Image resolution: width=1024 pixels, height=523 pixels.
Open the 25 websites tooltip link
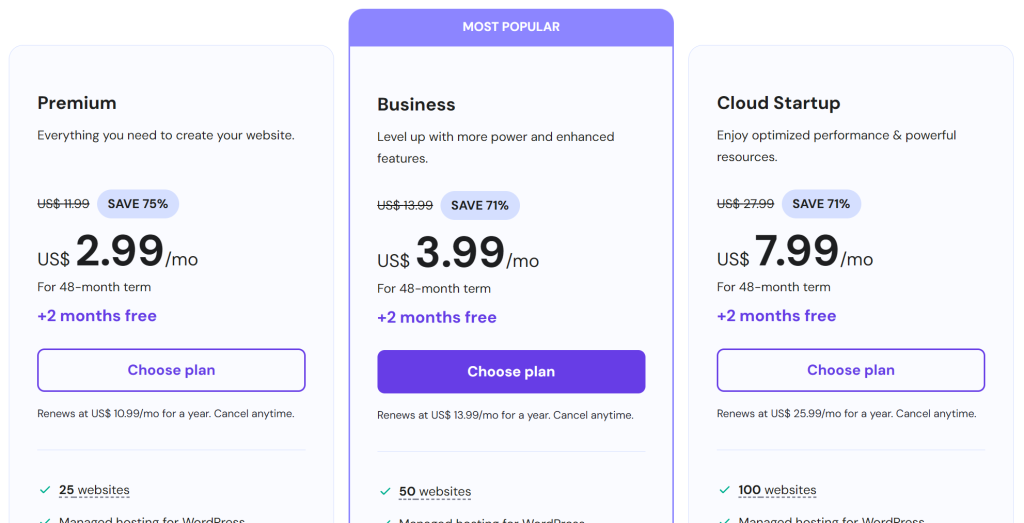(x=94, y=490)
